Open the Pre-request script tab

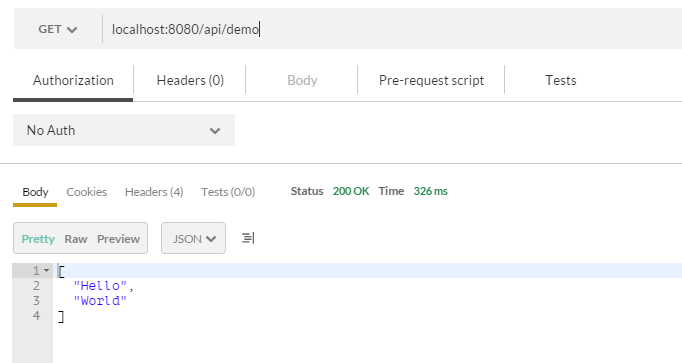431,80
